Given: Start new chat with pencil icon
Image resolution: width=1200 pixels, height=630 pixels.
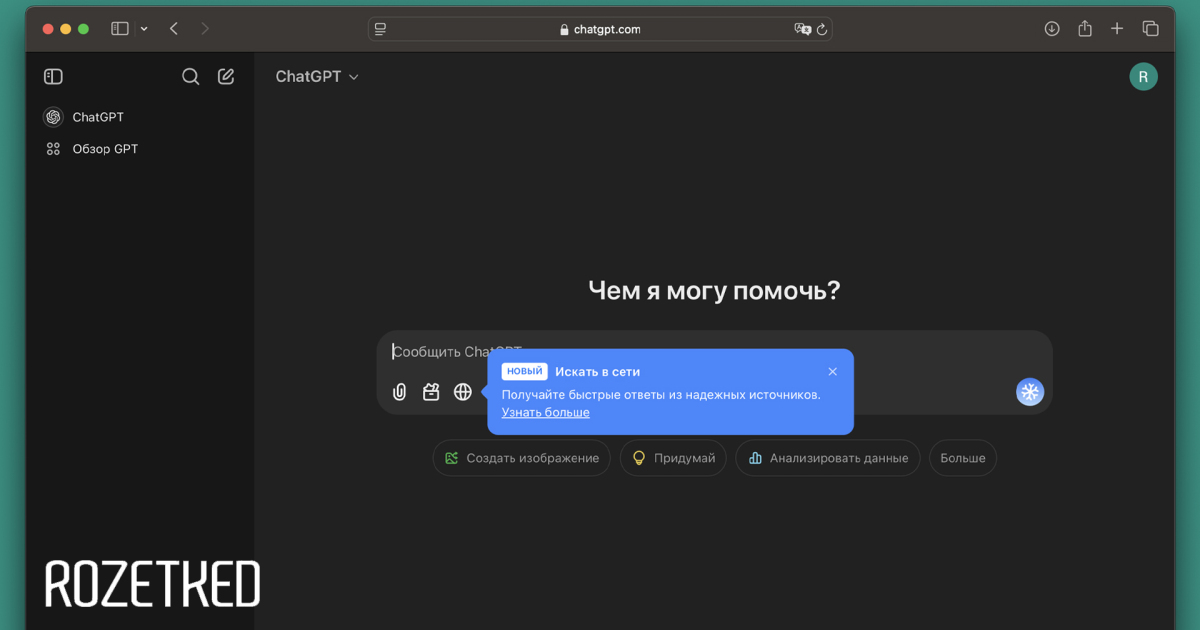Looking at the screenshot, I should (226, 77).
